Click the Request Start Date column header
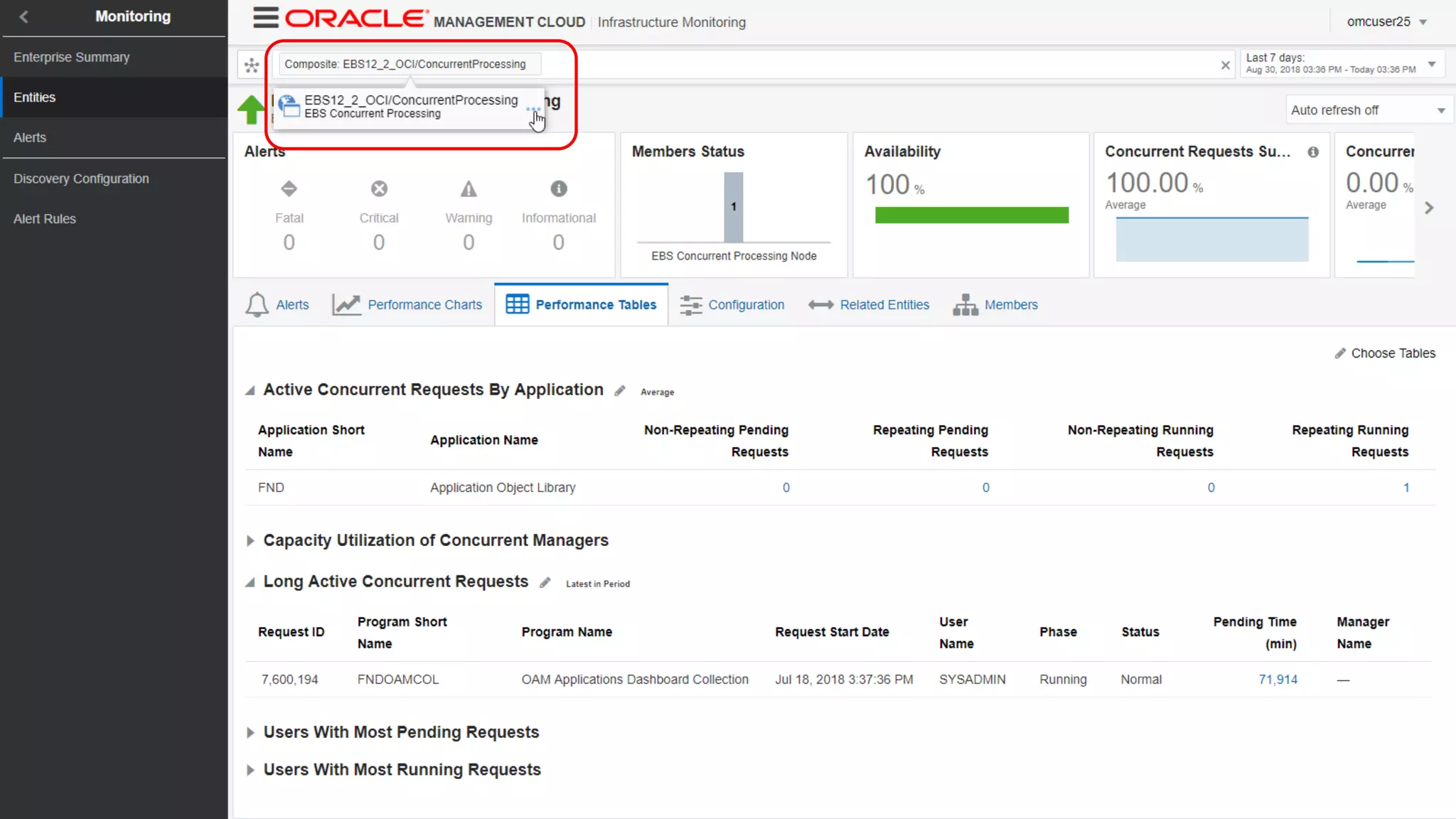The image size is (1456, 819). [x=832, y=632]
